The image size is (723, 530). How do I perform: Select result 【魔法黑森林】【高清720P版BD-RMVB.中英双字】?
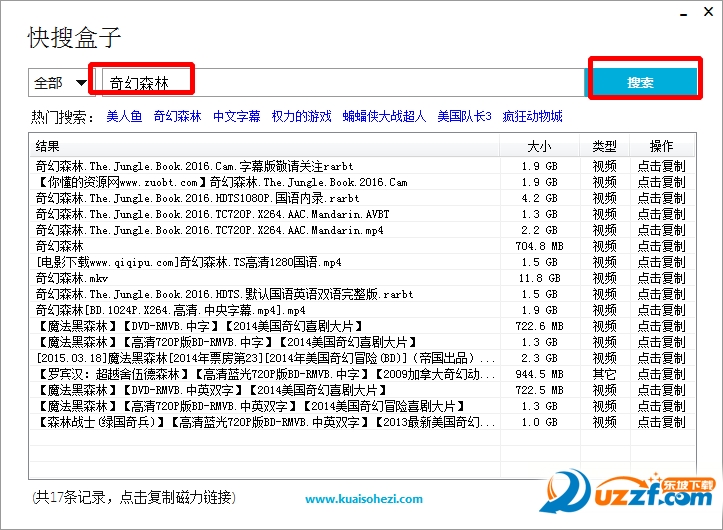(x=251, y=406)
